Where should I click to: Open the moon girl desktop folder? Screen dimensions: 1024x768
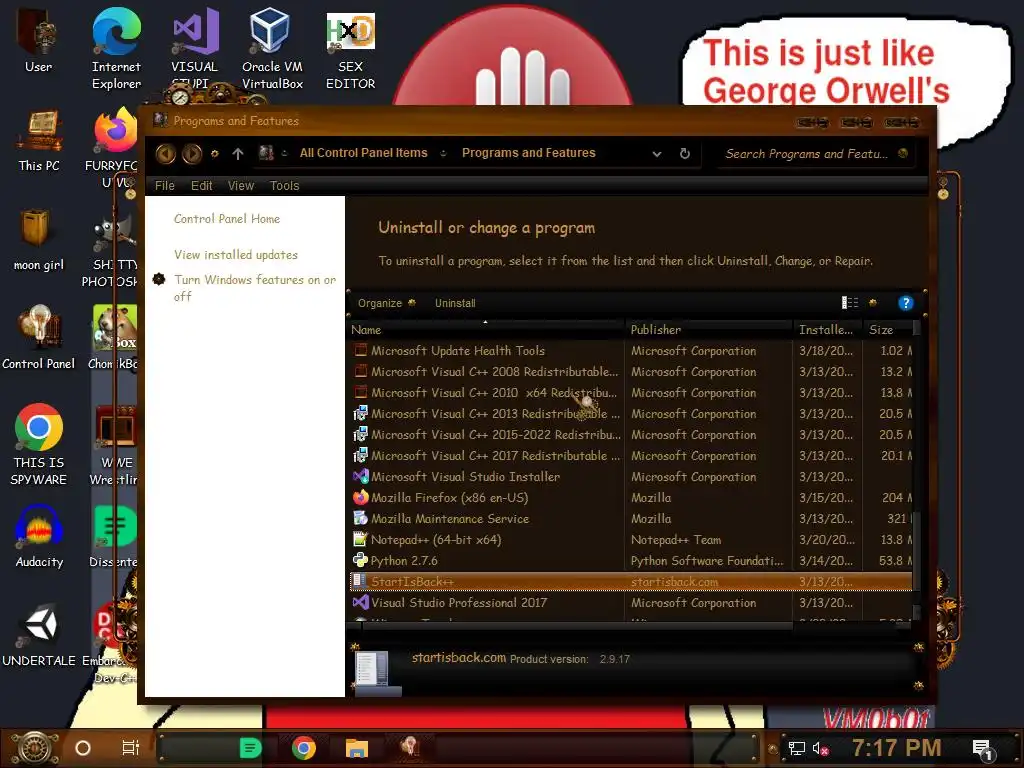coord(39,239)
